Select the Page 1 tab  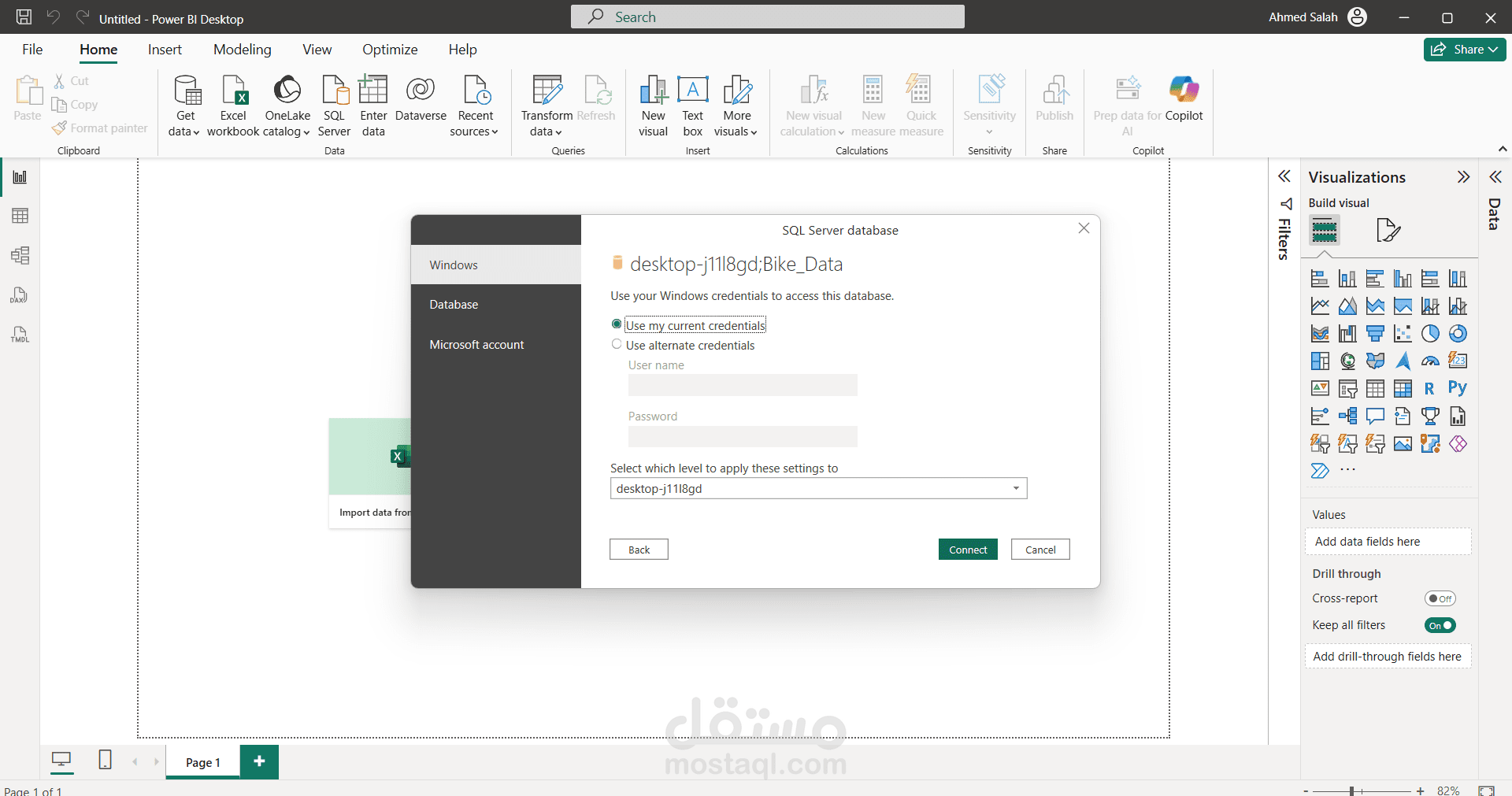203,762
